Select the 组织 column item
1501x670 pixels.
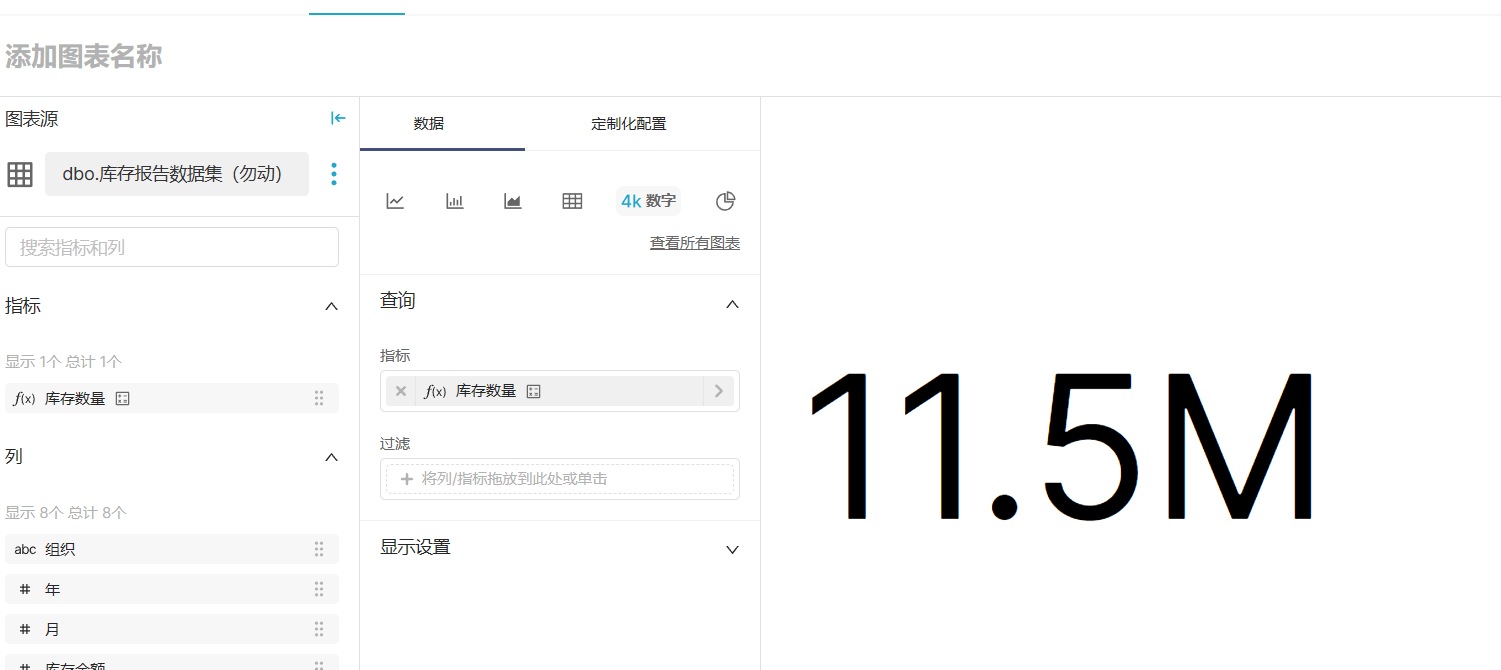click(x=172, y=549)
